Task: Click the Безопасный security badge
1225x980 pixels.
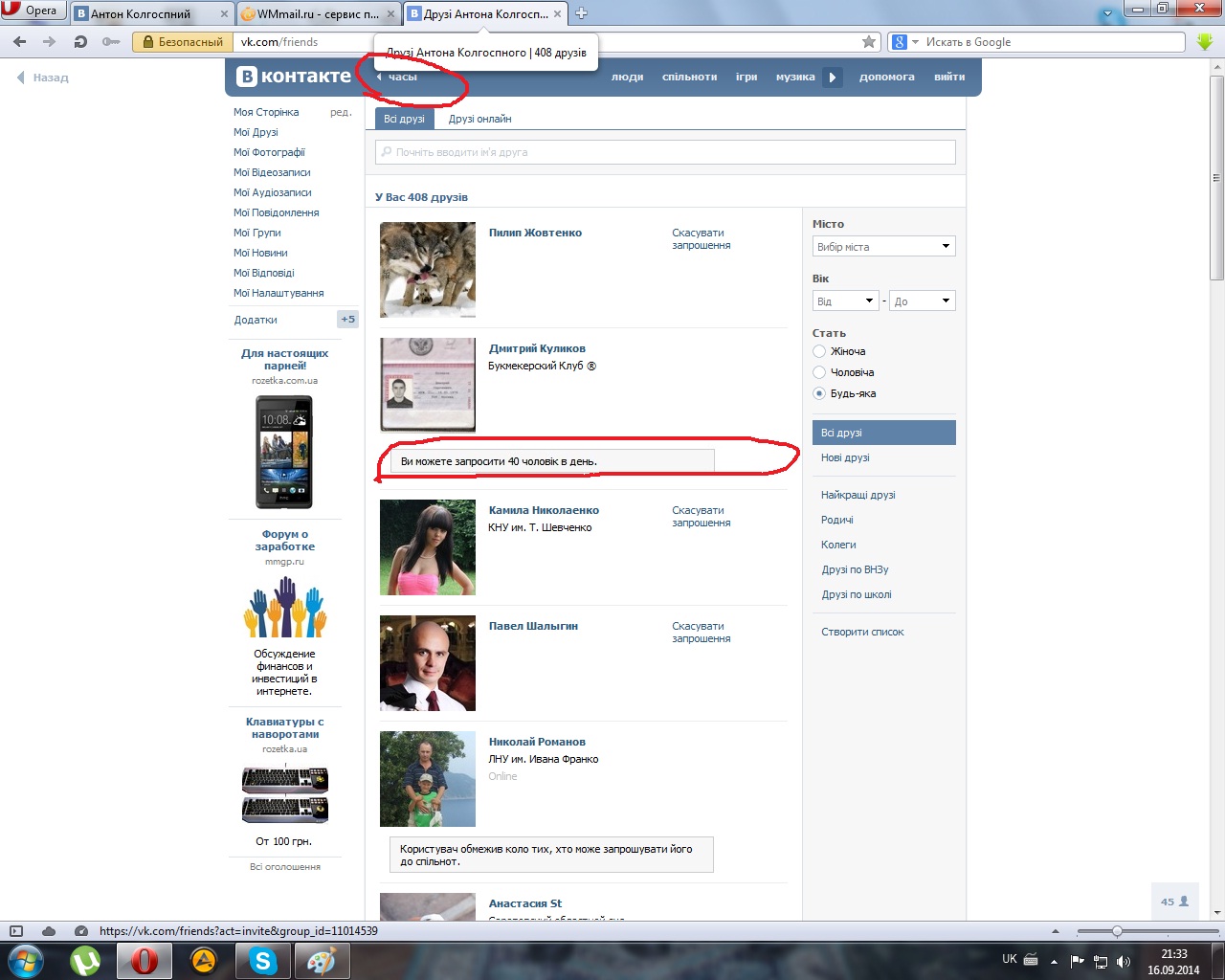Action: (183, 42)
